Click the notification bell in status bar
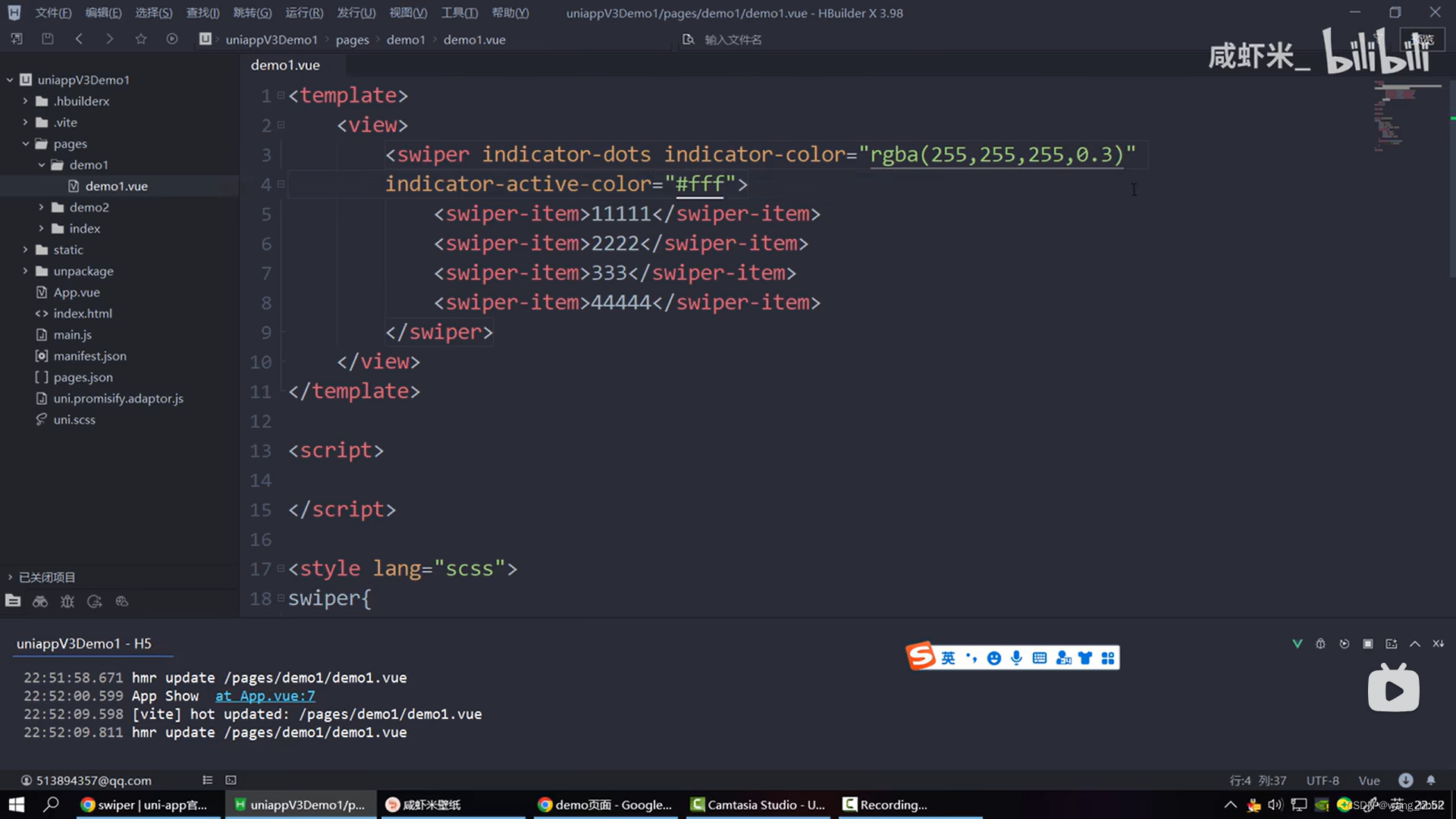The width and height of the screenshot is (1456, 819). [1431, 780]
